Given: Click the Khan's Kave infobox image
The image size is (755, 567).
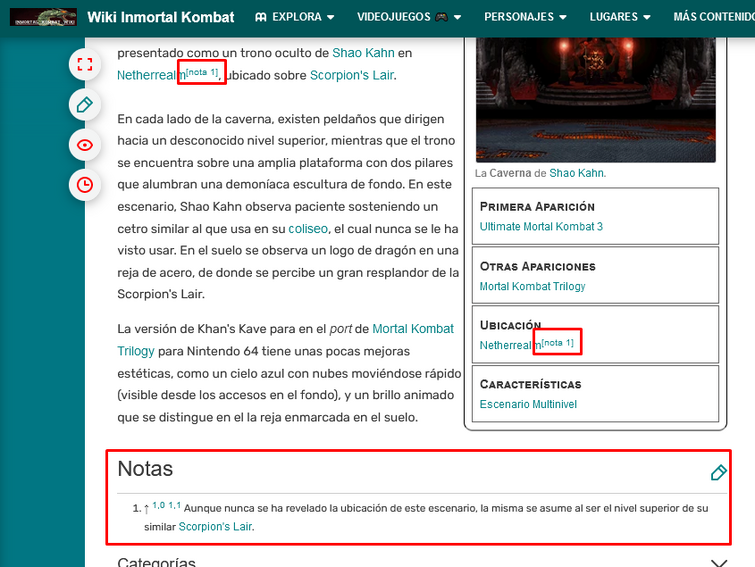Looking at the screenshot, I should click(x=596, y=100).
